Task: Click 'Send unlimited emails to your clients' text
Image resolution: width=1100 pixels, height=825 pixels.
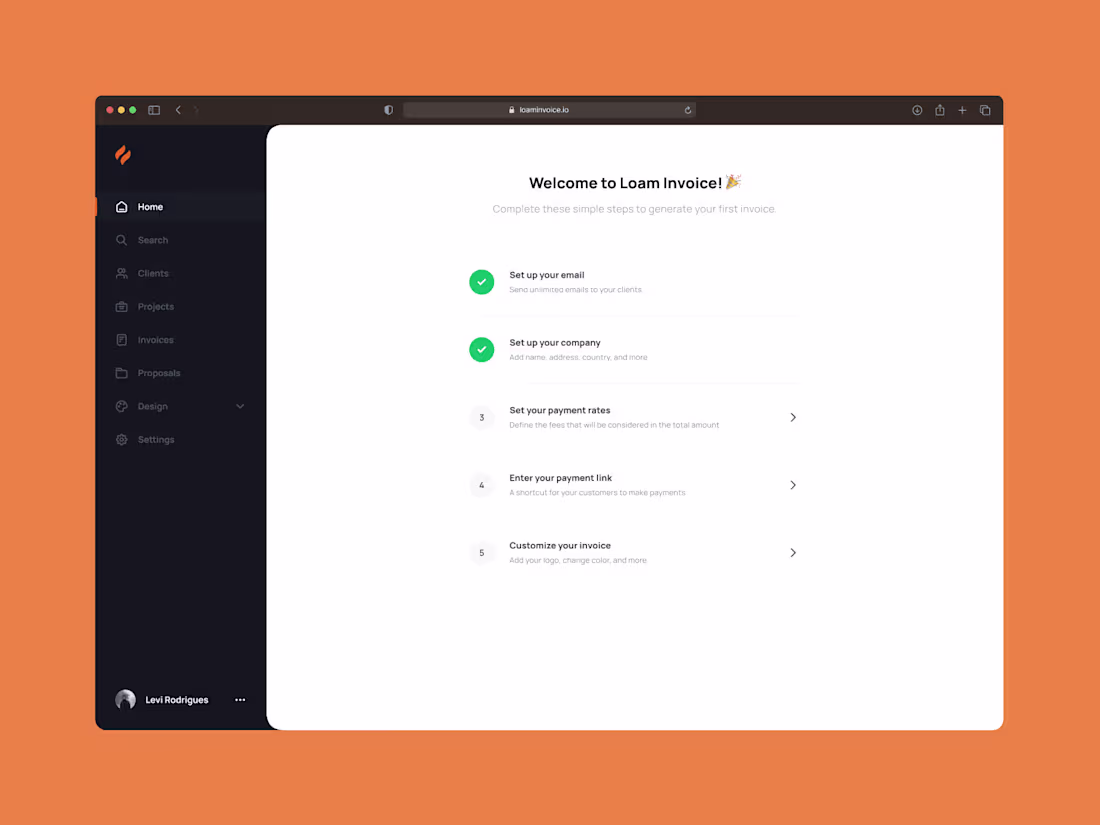Action: (x=575, y=290)
